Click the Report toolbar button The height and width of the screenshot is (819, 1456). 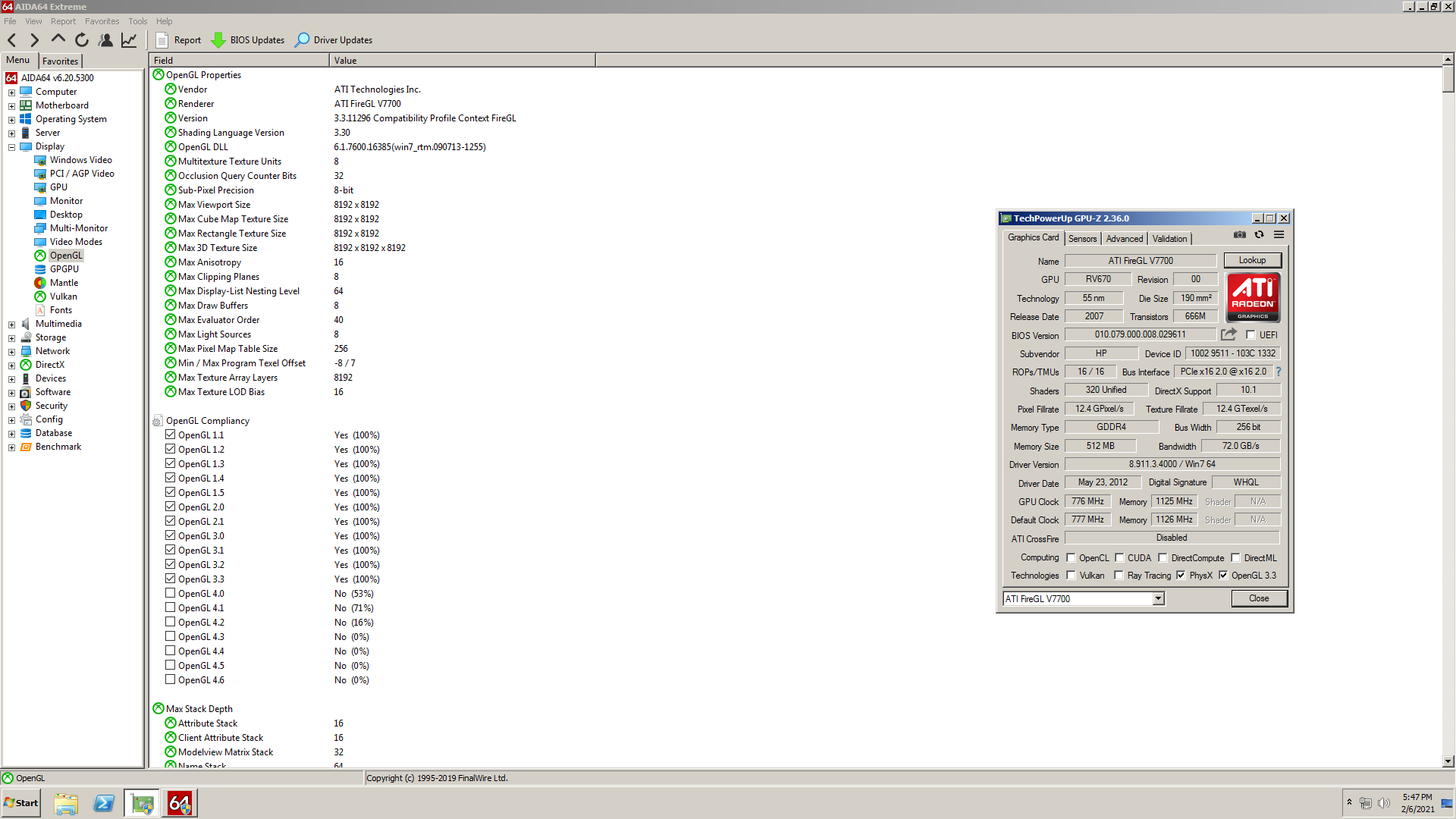179,40
